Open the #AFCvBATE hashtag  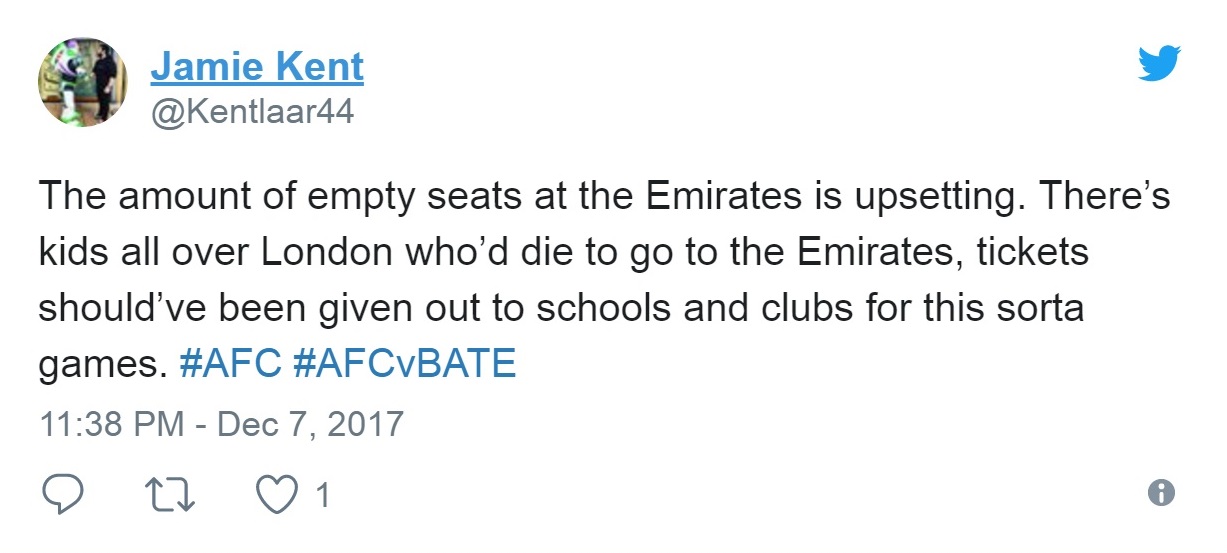tap(405, 364)
